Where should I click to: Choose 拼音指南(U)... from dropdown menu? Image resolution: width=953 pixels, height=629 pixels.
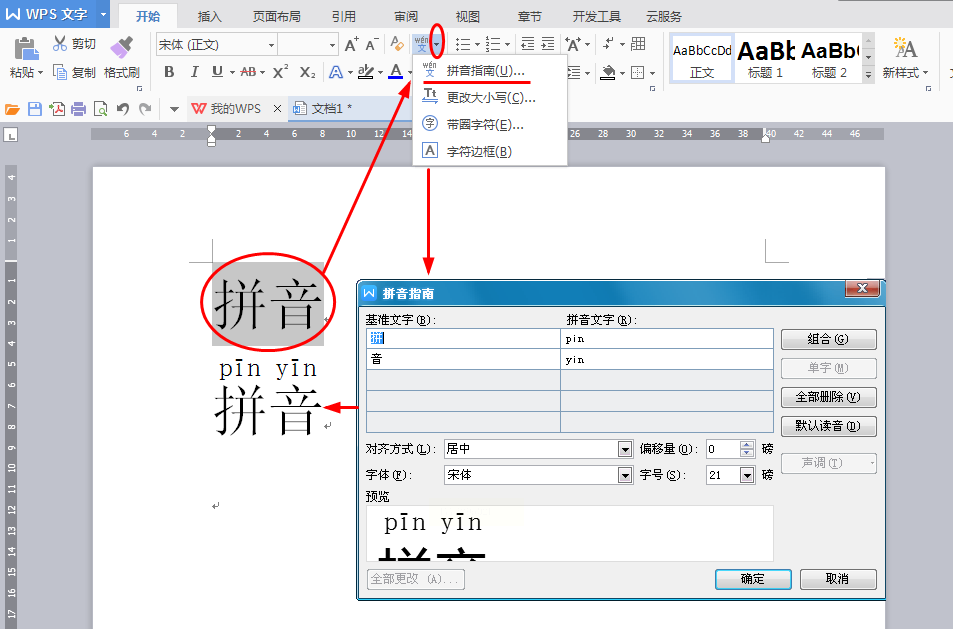[489, 70]
